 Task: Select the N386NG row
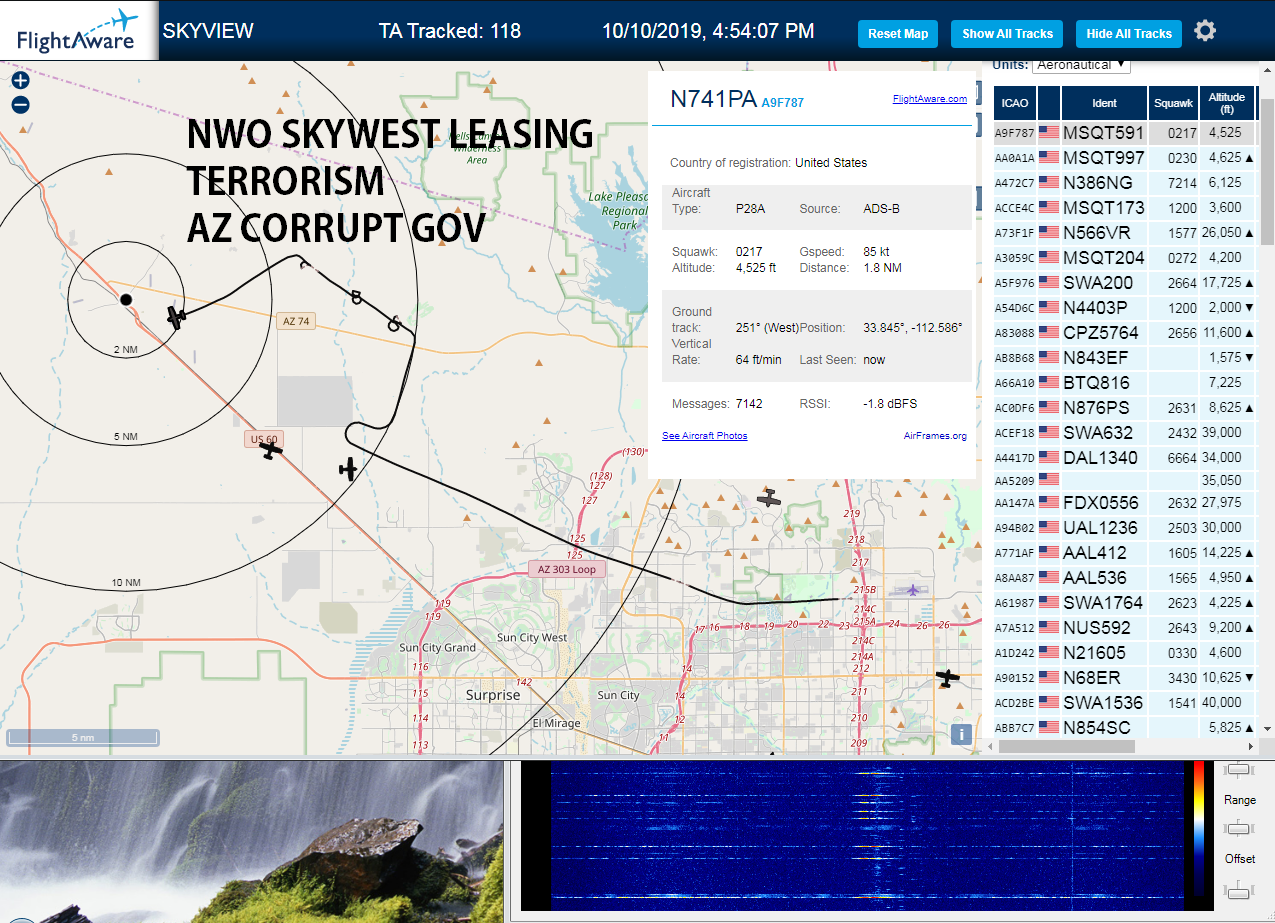pos(1125,182)
